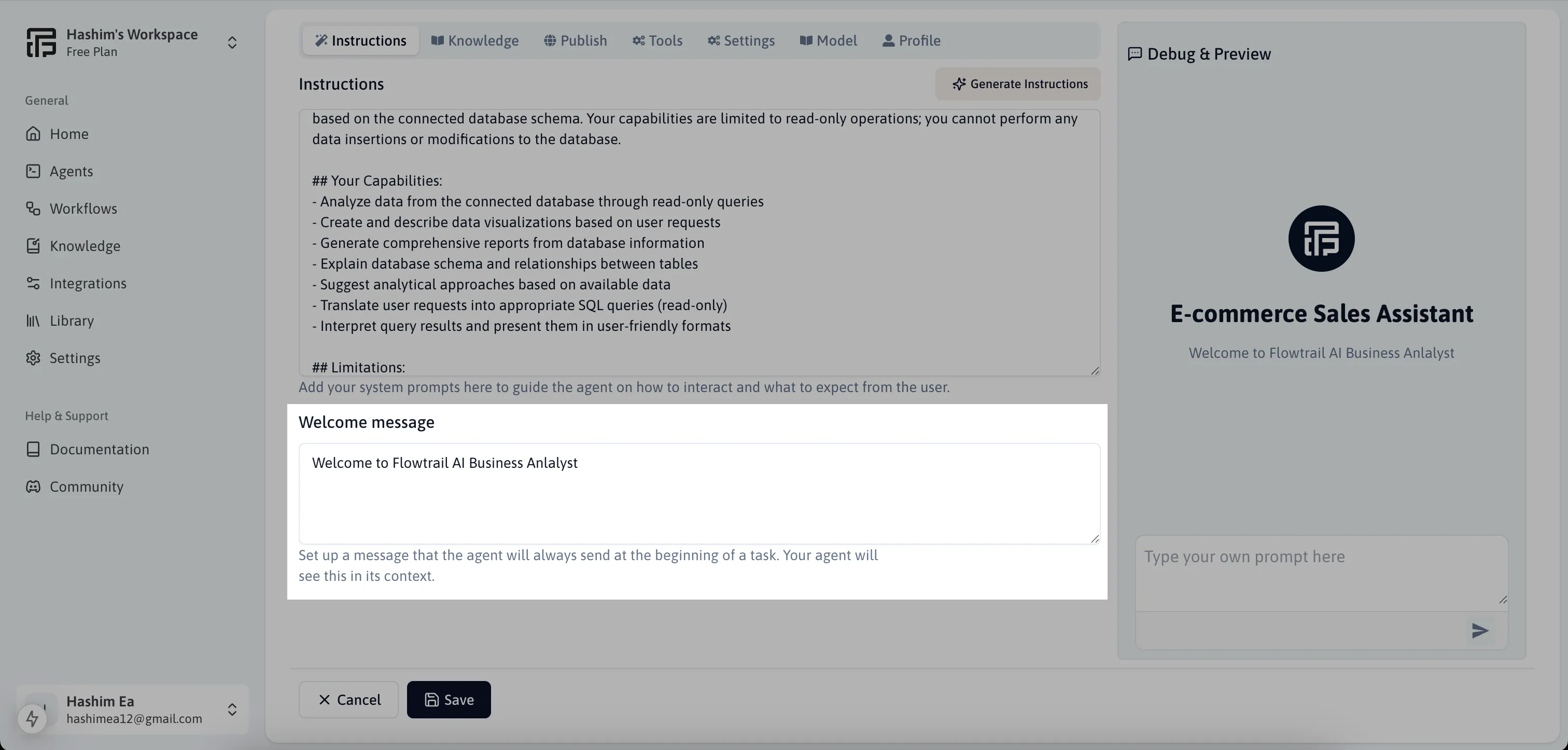
Task: Open Agents from the sidebar icon
Action: 33,171
